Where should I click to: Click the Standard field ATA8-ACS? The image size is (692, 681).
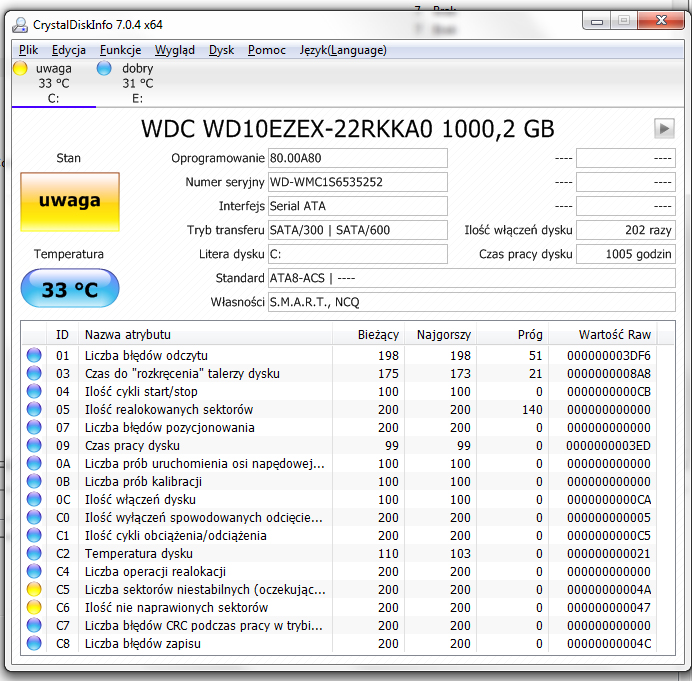point(472,278)
